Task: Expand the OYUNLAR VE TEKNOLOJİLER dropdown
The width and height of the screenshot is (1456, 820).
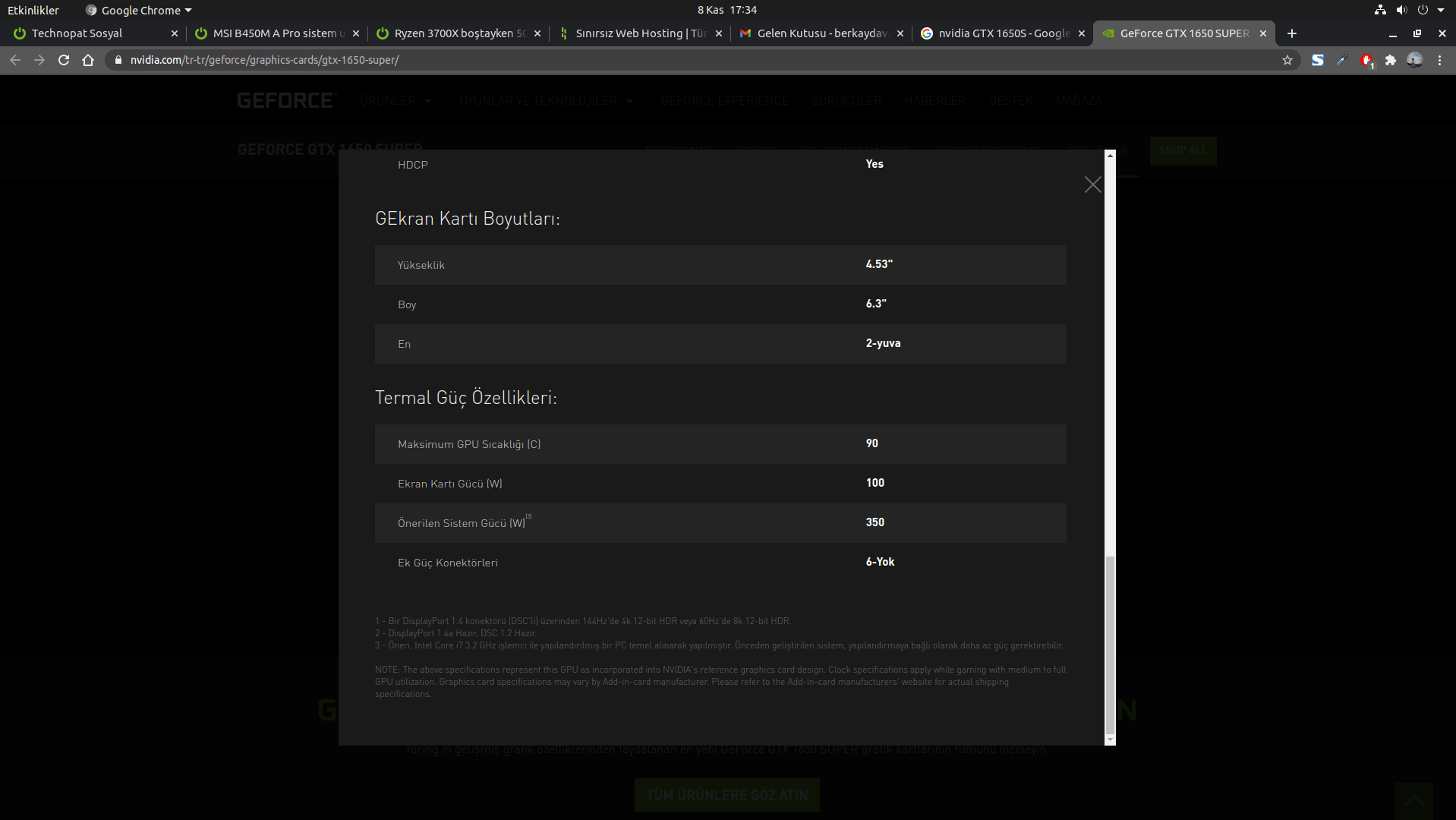Action: [546, 100]
